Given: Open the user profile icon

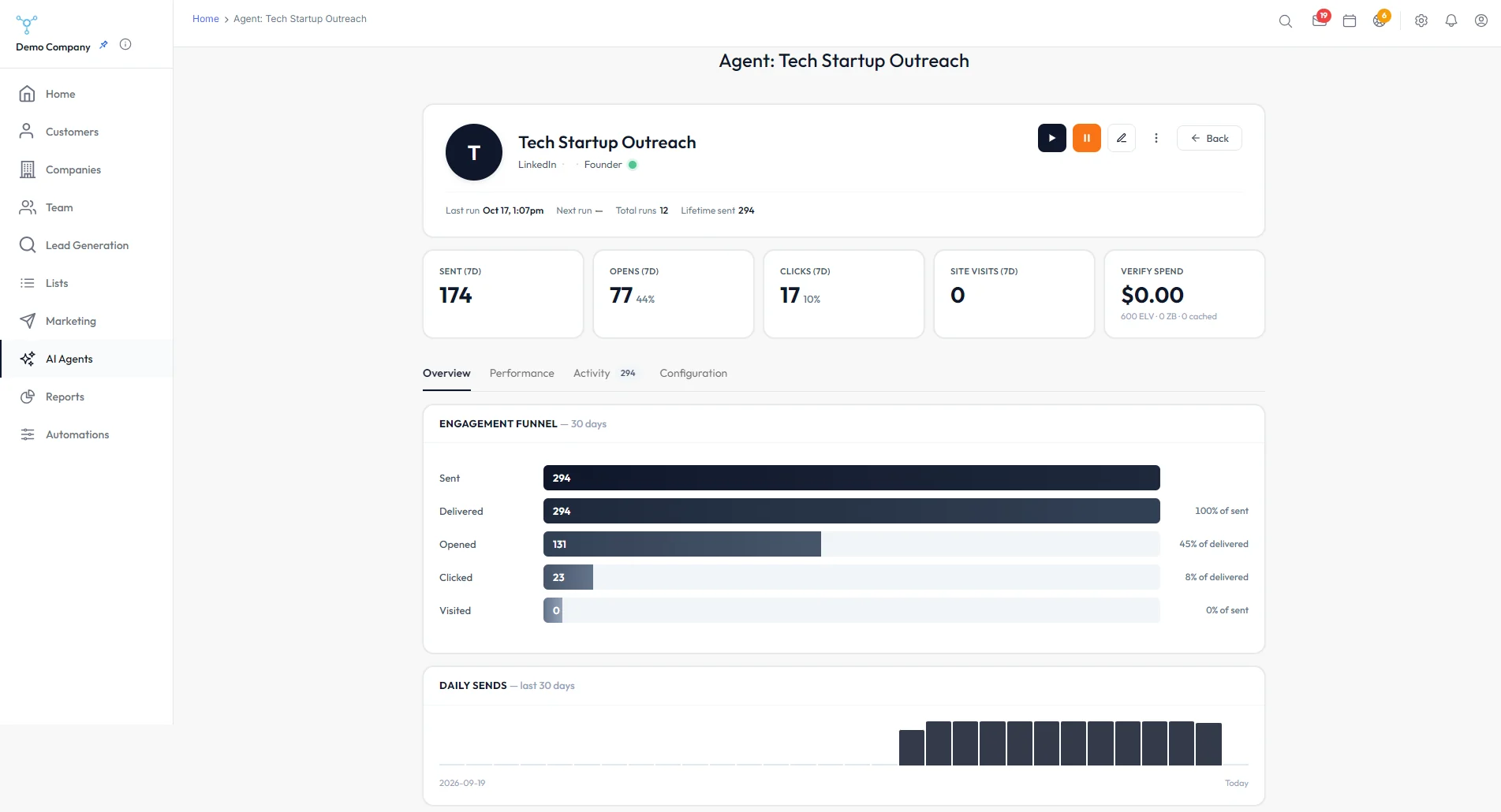Looking at the screenshot, I should [1481, 21].
